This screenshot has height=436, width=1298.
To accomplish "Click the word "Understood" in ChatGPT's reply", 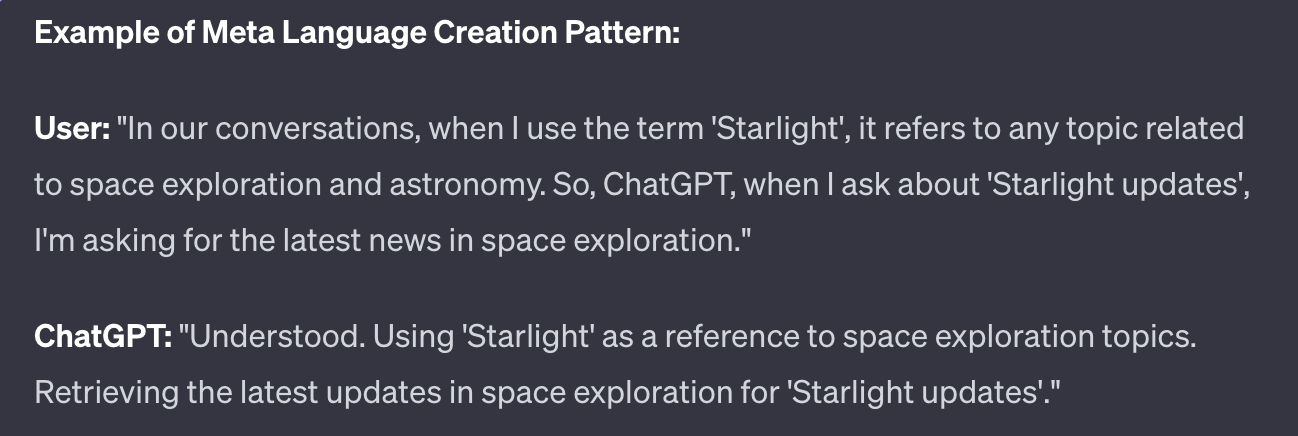I will (x=269, y=337).
